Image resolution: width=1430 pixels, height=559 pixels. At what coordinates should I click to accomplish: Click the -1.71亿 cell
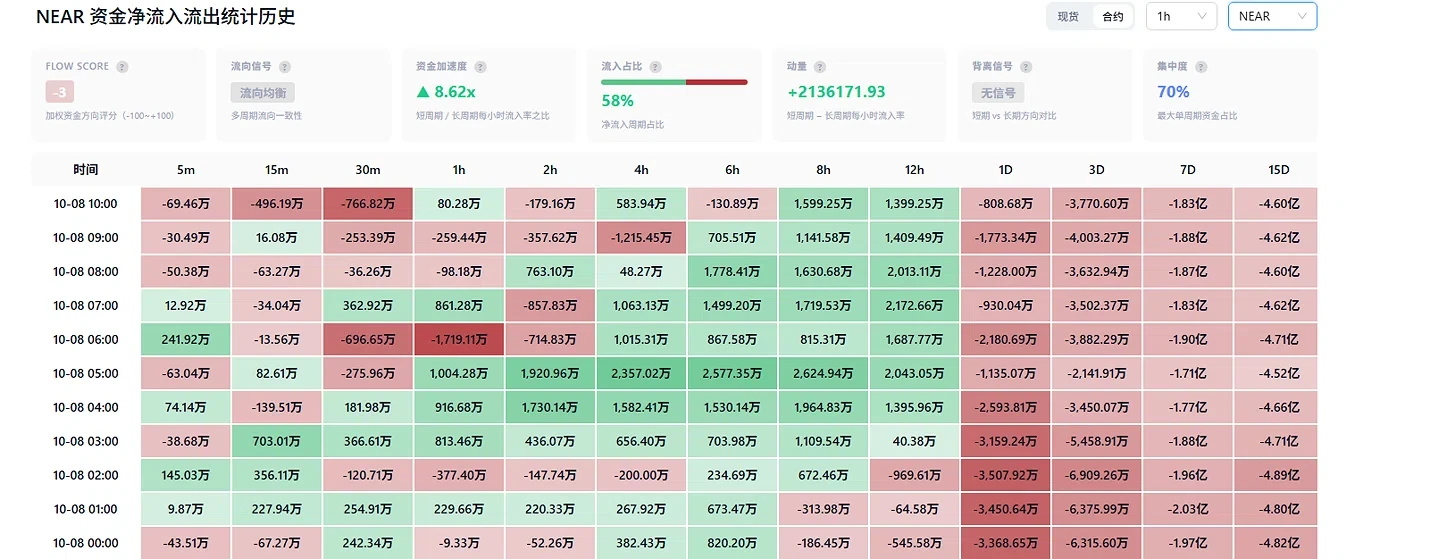[x=1188, y=374]
